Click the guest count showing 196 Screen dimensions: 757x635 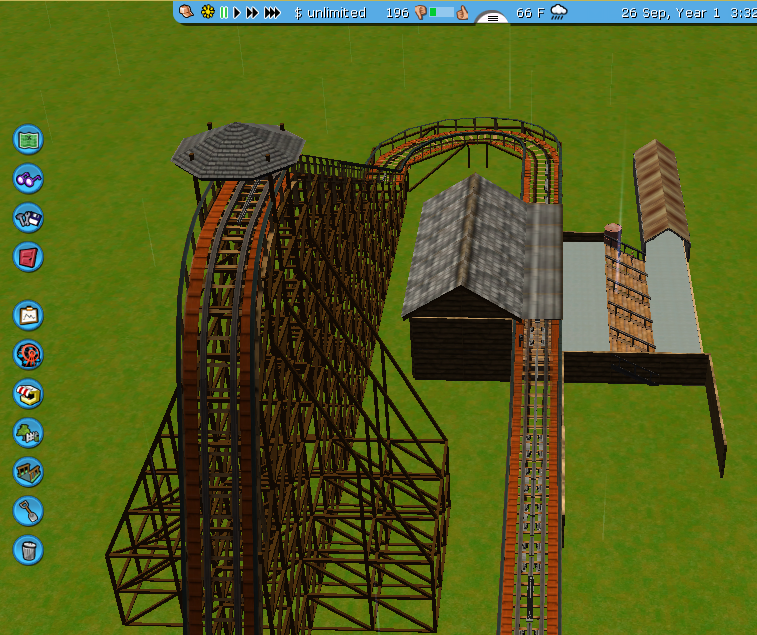[396, 13]
